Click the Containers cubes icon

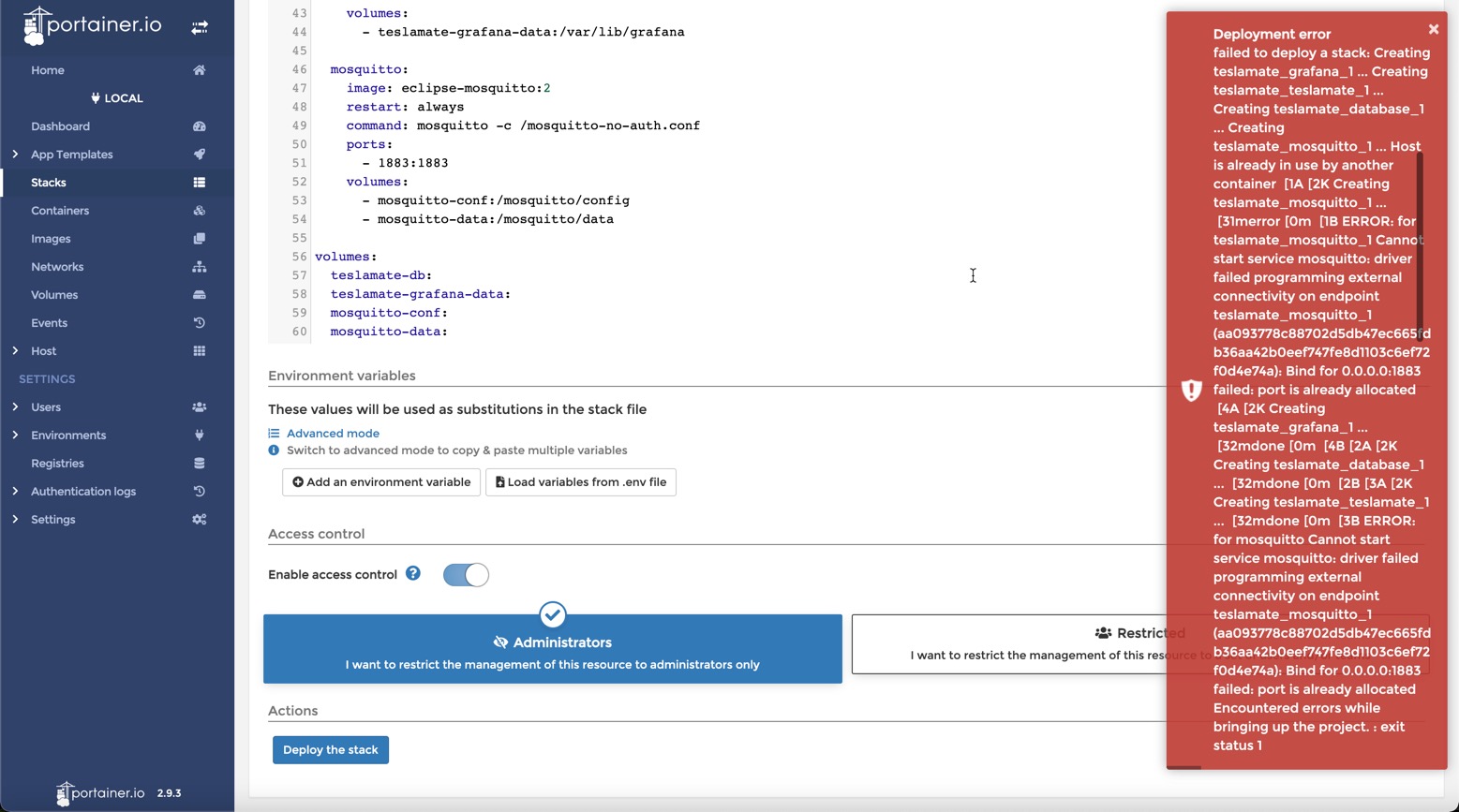pyautogui.click(x=200, y=211)
